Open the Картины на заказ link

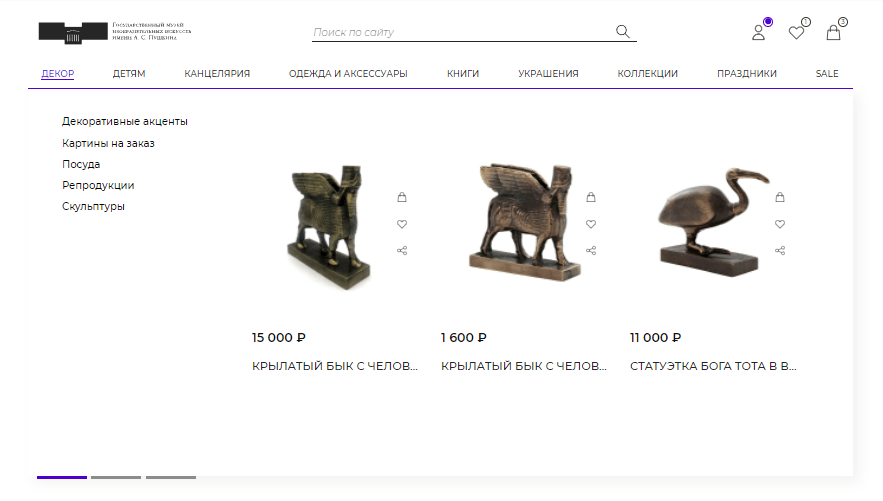(x=108, y=144)
